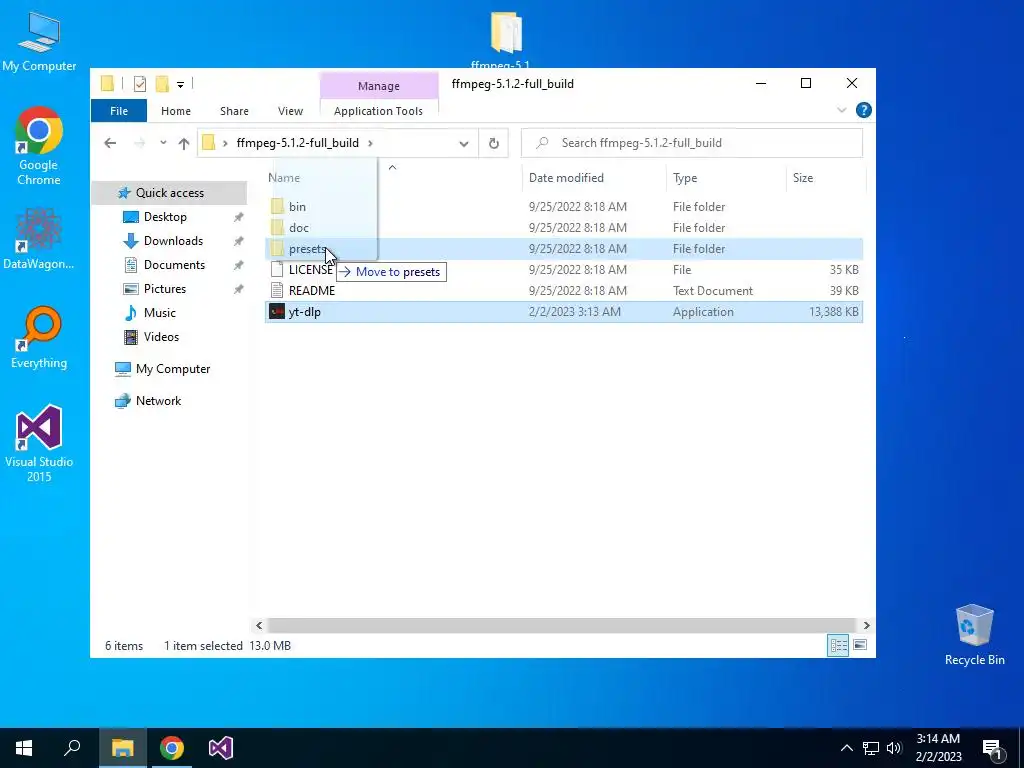The width and height of the screenshot is (1024, 768).
Task: Open the address bar history dropdown
Action: (464, 144)
